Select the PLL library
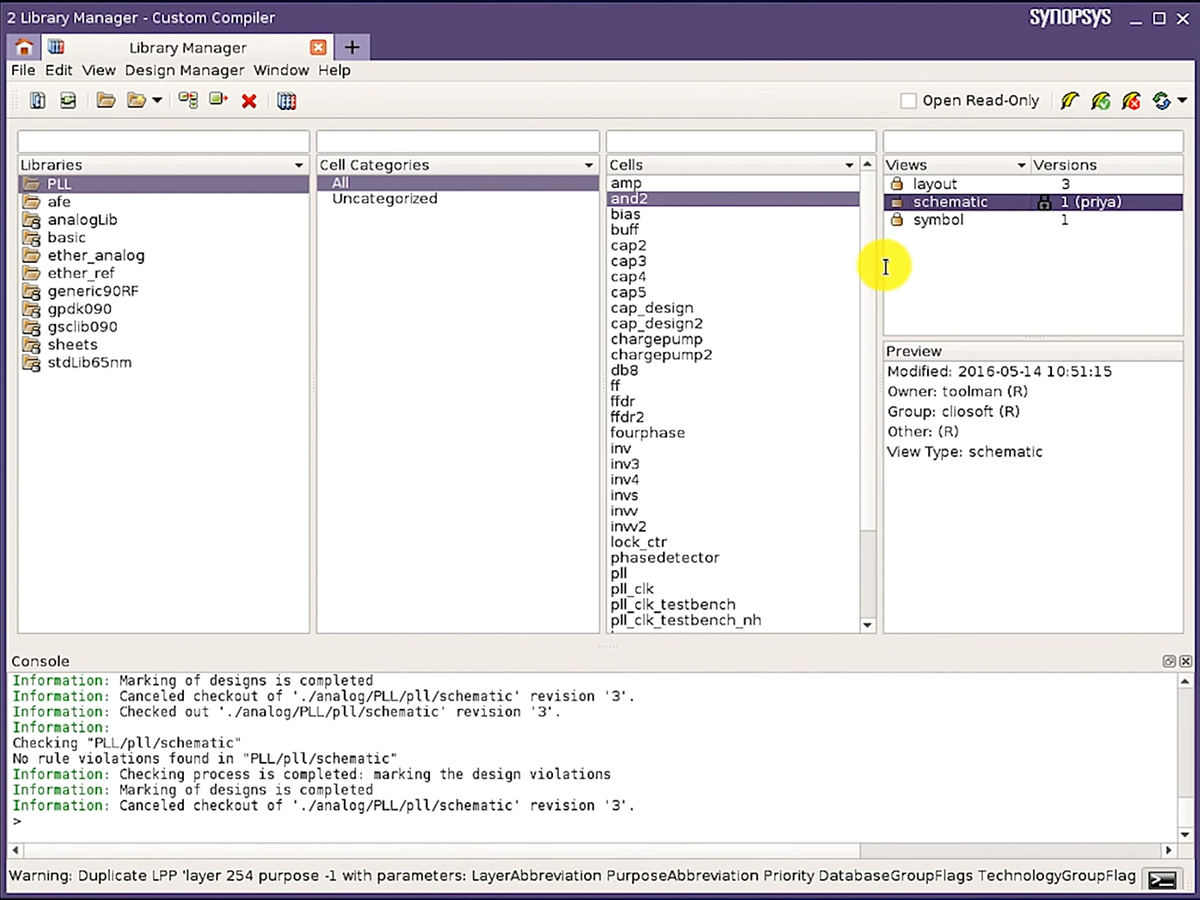The height and width of the screenshot is (900, 1200). [x=58, y=183]
